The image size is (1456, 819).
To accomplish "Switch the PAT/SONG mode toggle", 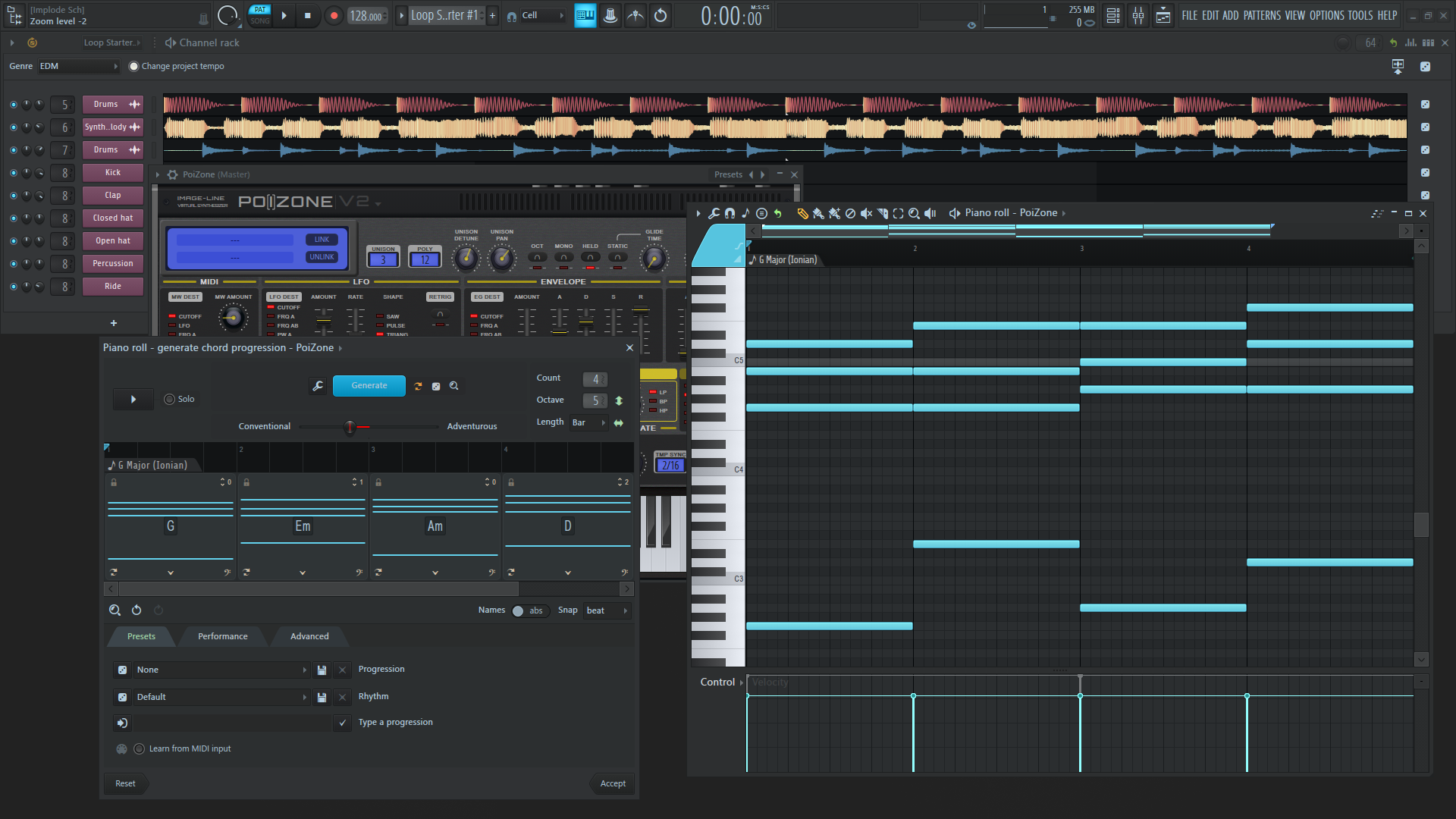I will 260,15.
